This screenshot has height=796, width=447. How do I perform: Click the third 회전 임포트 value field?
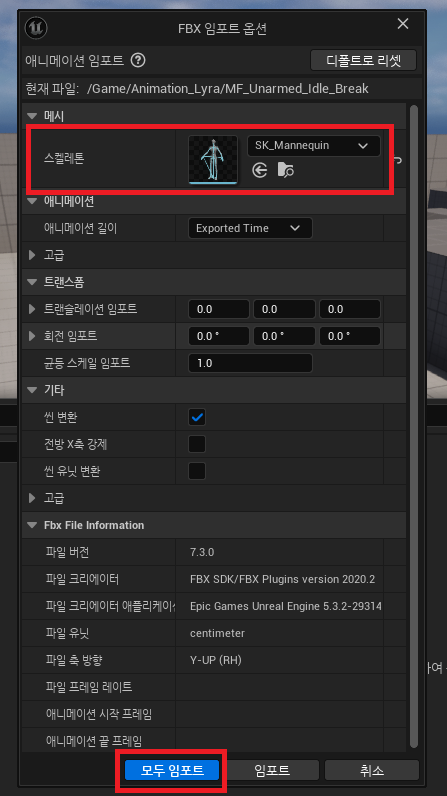point(350,336)
